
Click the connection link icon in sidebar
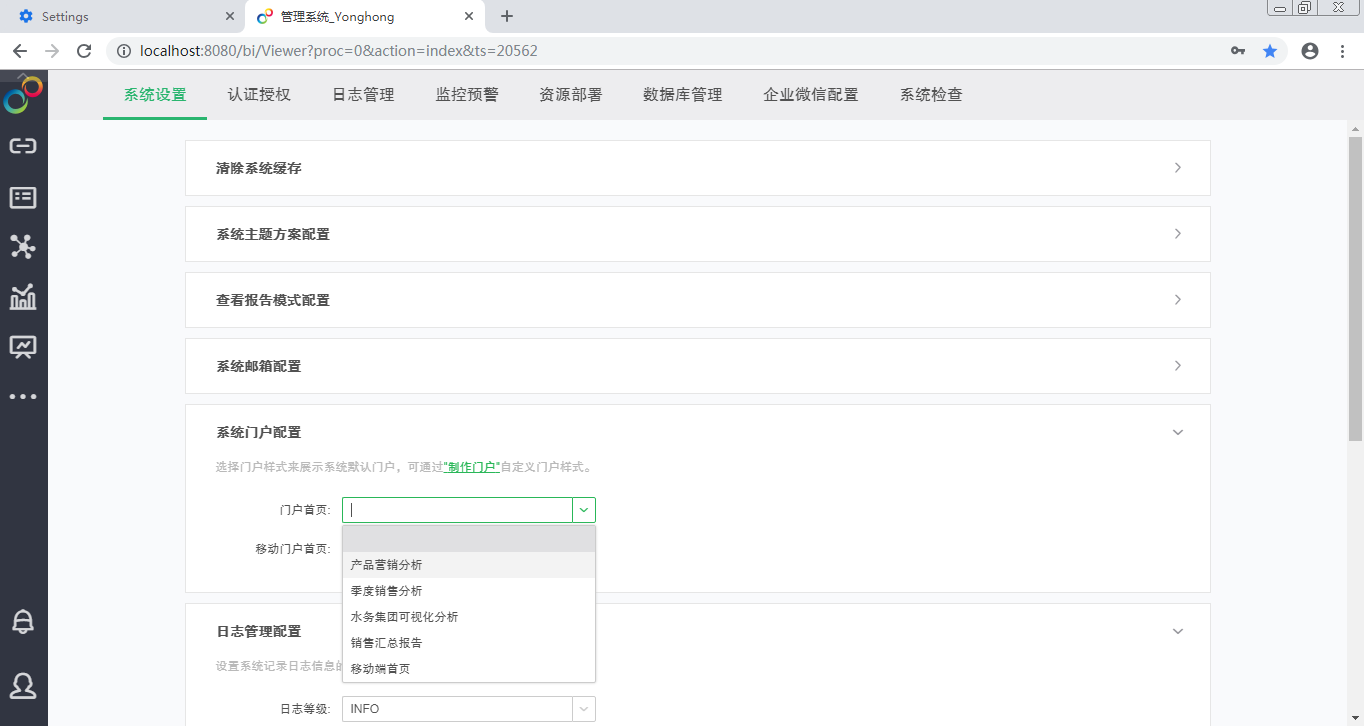(23, 146)
